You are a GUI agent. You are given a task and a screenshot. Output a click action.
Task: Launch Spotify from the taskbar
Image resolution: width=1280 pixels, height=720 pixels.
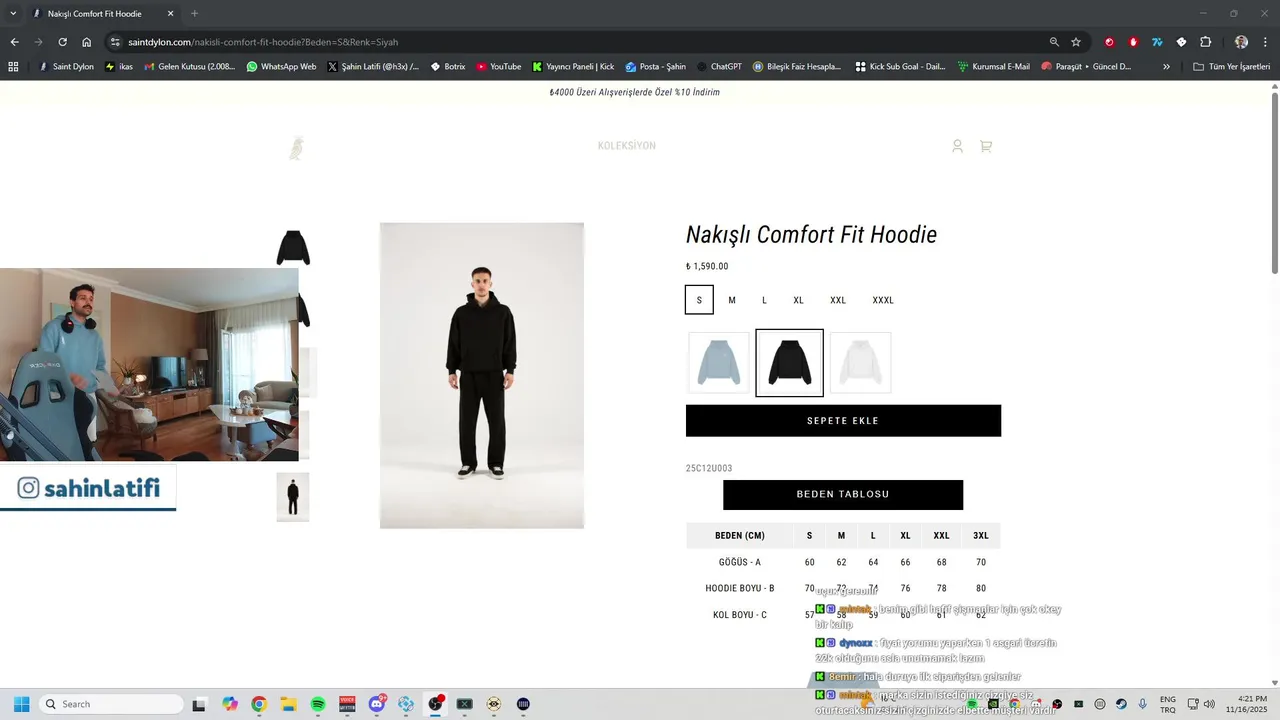pyautogui.click(x=318, y=704)
